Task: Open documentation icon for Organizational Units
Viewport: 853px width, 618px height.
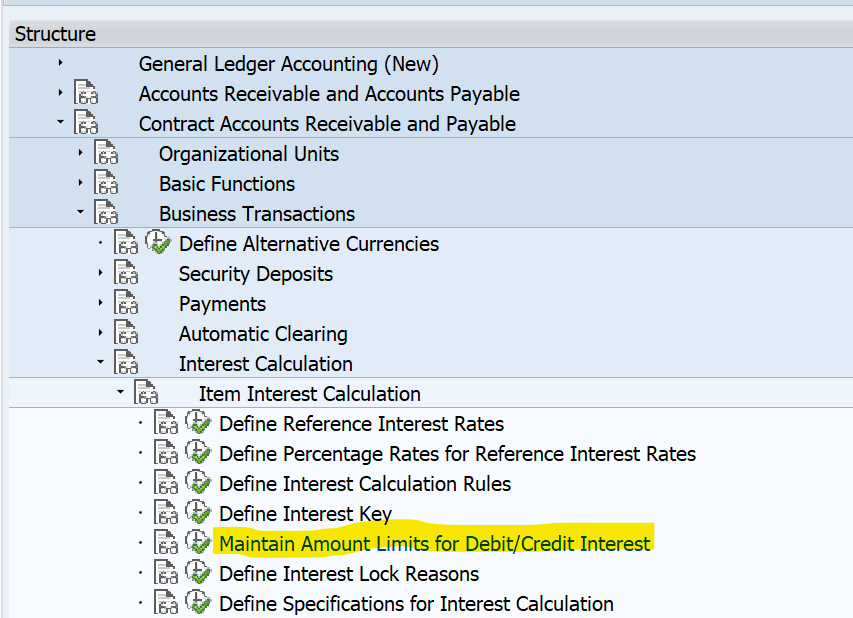Action: tap(106, 152)
